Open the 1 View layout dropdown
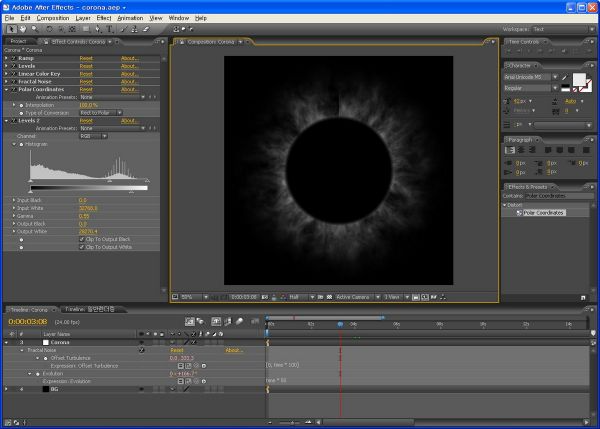600x429 pixels. 396,297
